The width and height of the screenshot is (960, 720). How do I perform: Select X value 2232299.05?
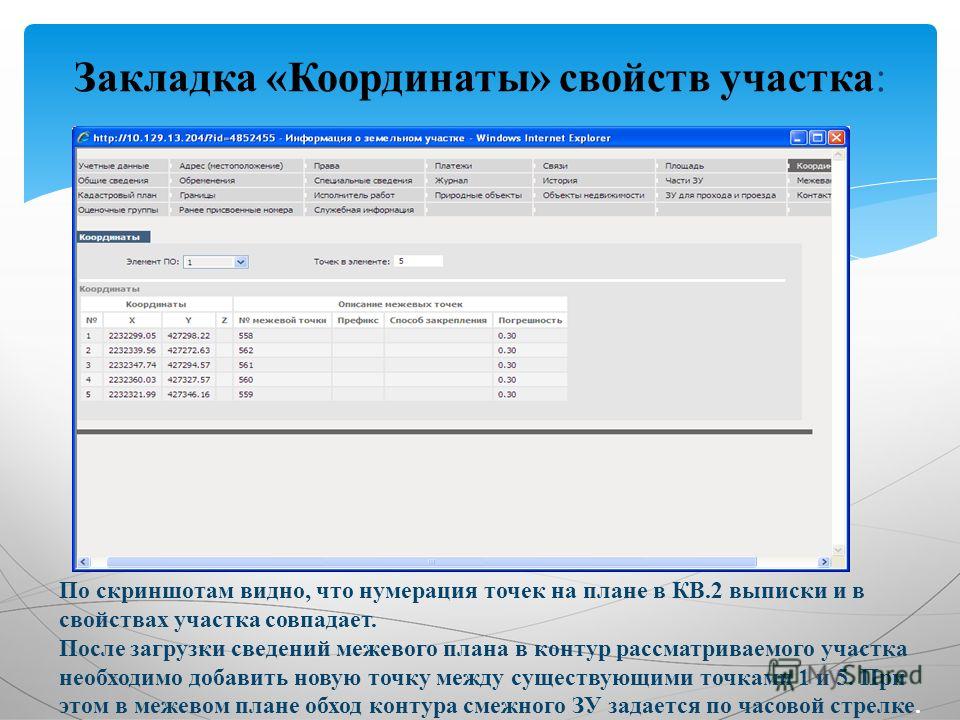click(x=132, y=336)
